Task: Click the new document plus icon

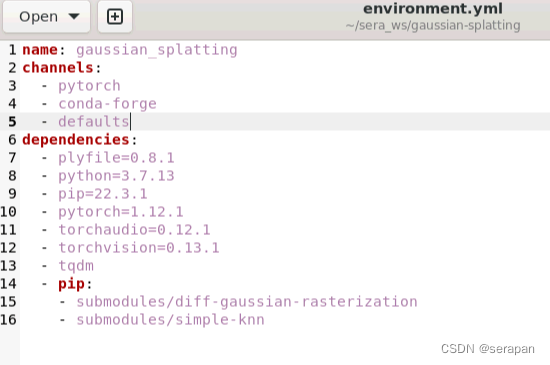Action: coord(115,17)
